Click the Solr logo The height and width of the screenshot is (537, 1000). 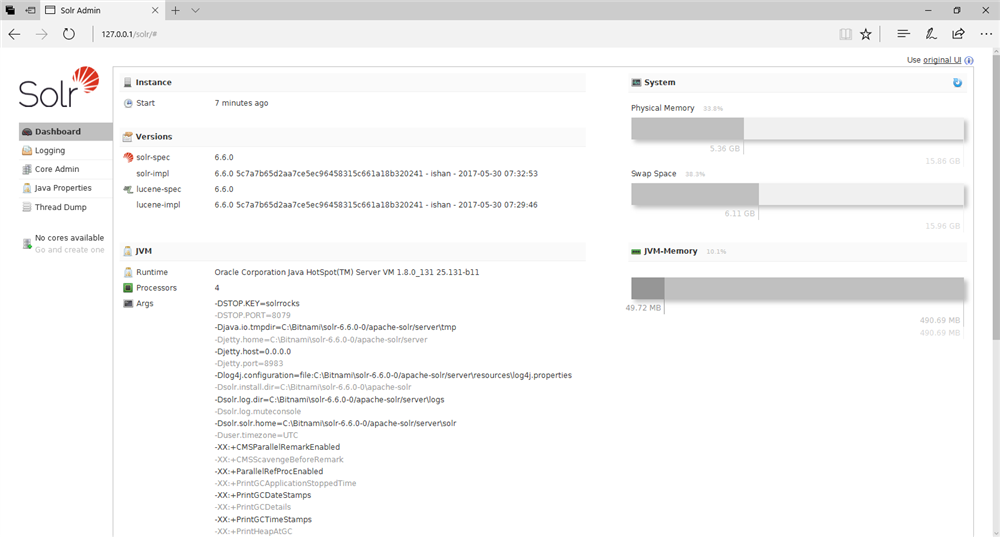tap(59, 87)
